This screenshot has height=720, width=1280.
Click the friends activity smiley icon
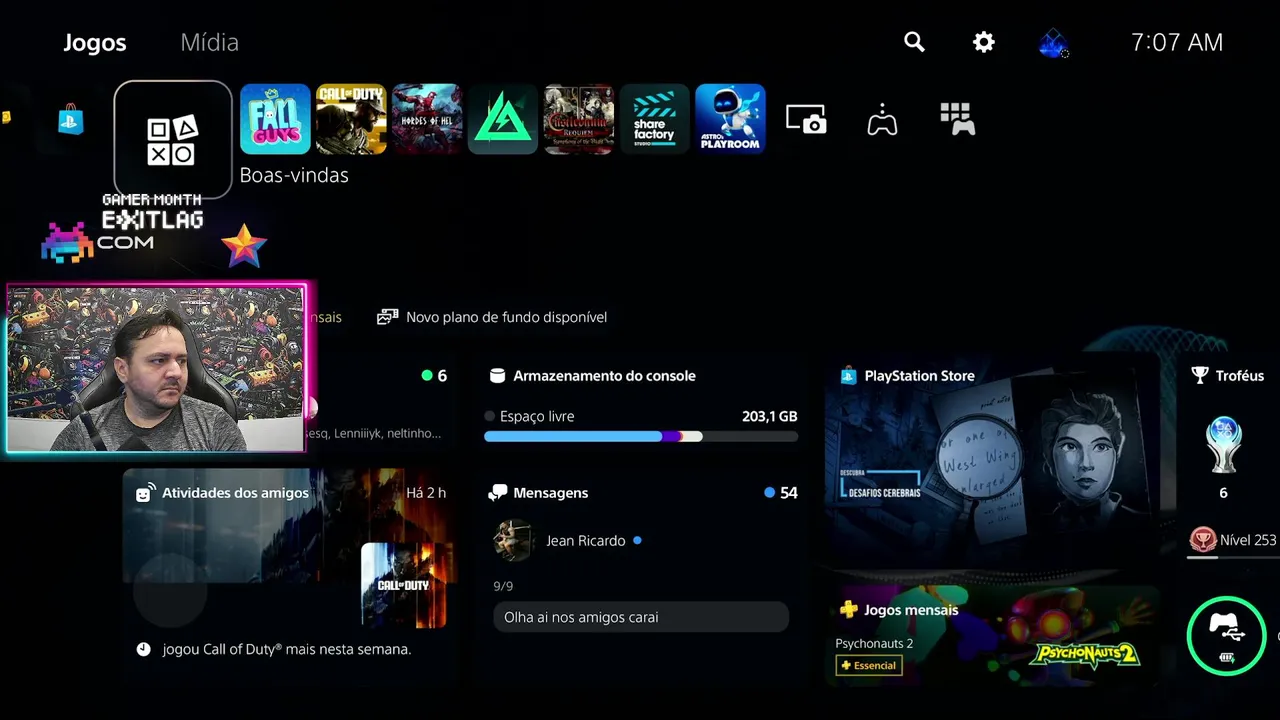[x=143, y=493]
